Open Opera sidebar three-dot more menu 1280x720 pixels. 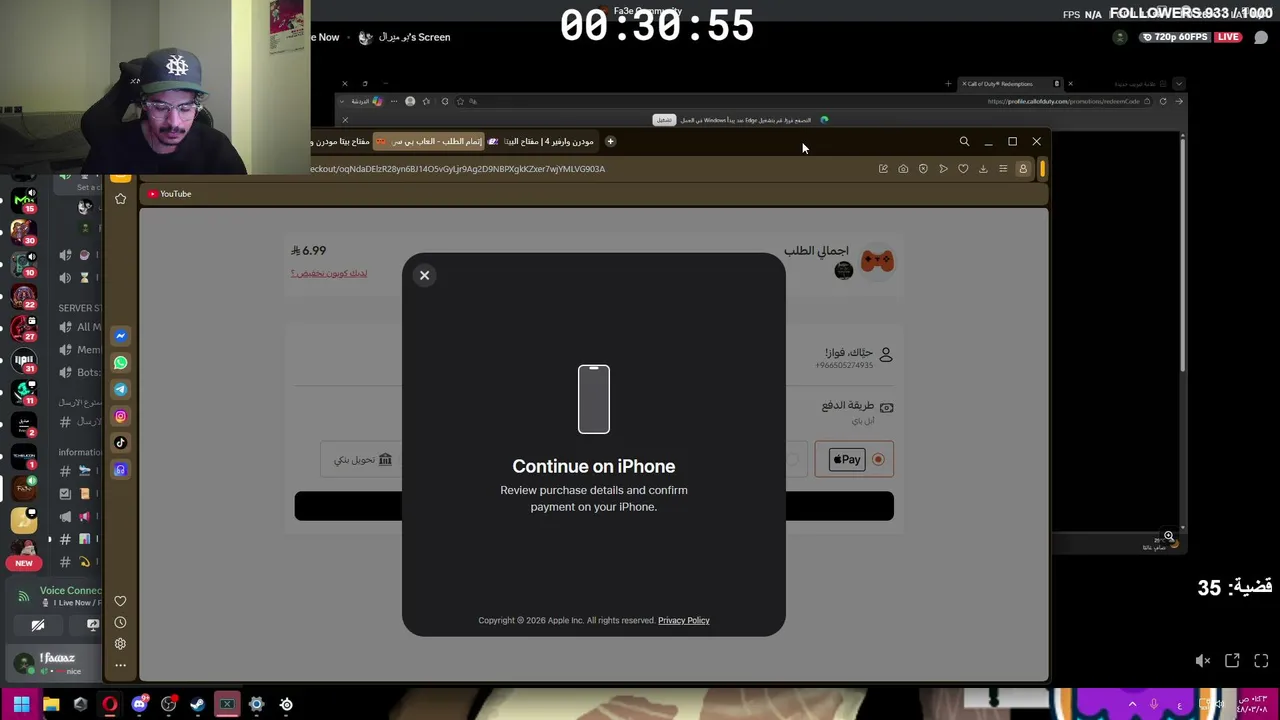120,665
